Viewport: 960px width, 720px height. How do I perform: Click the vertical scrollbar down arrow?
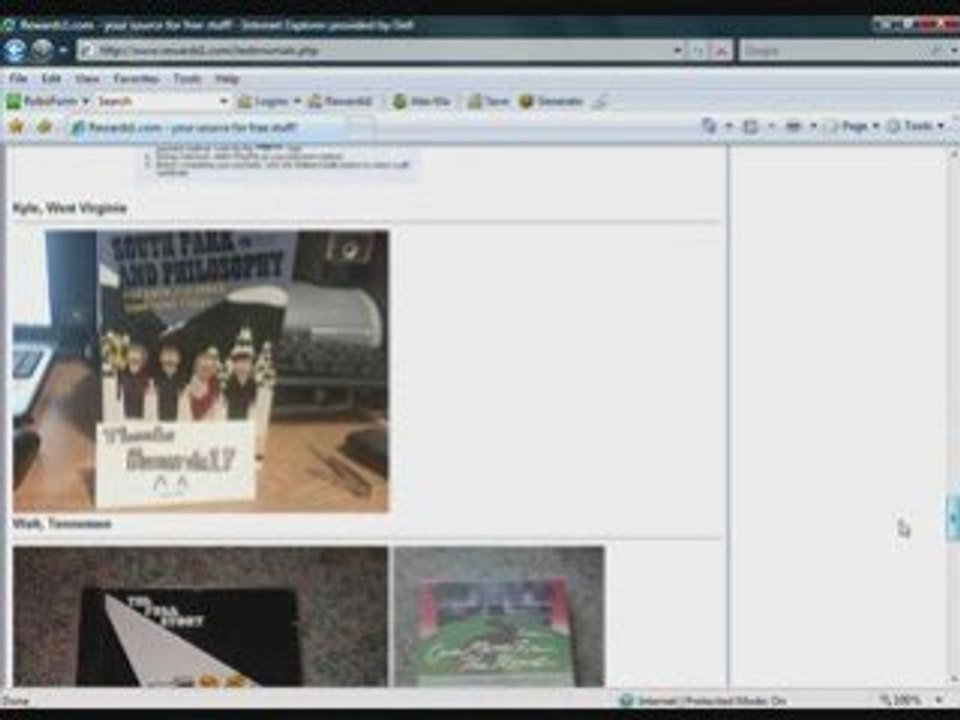954,679
